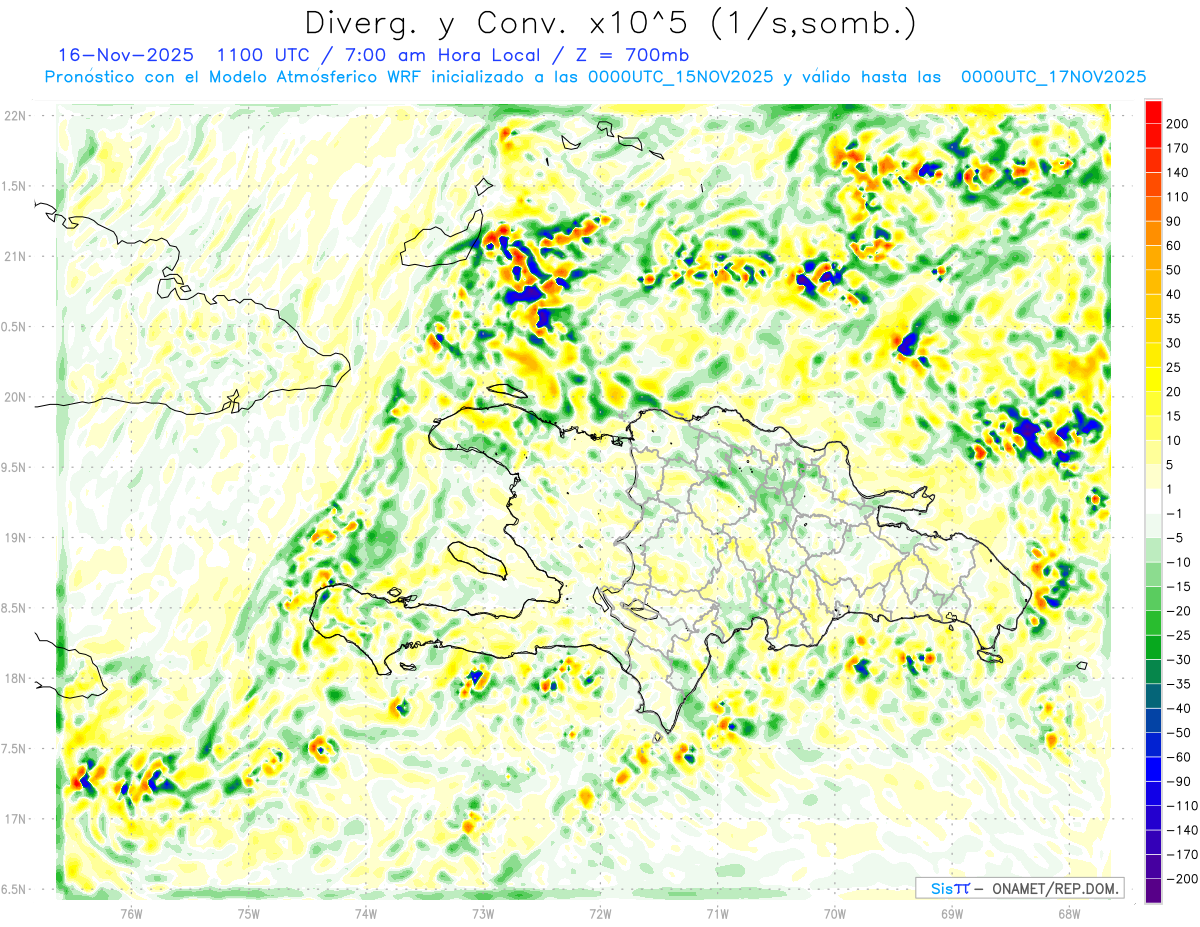The height and width of the screenshot is (927, 1200).
Task: Click the colorbar value '-40'
Action: click(1180, 708)
